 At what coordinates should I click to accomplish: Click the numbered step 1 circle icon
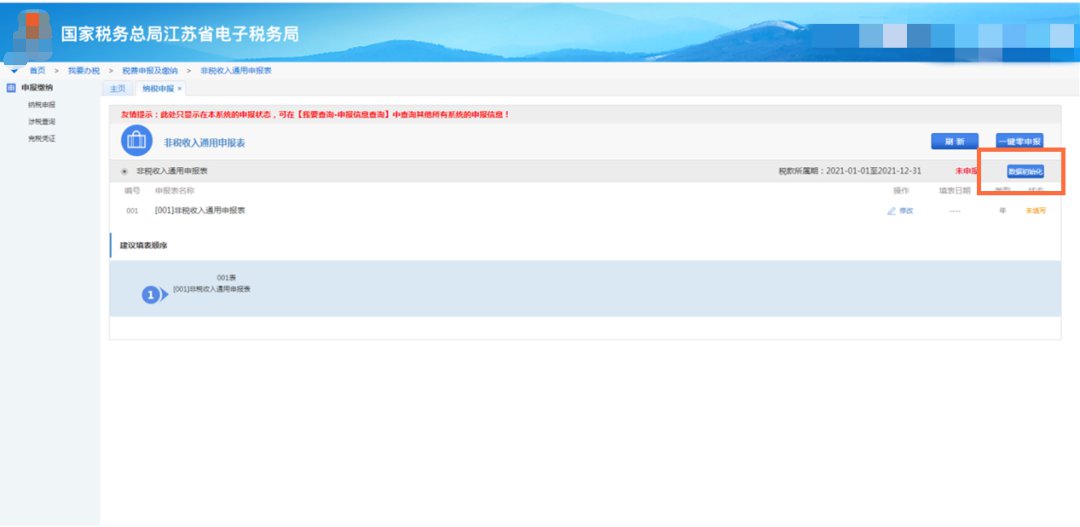[151, 295]
